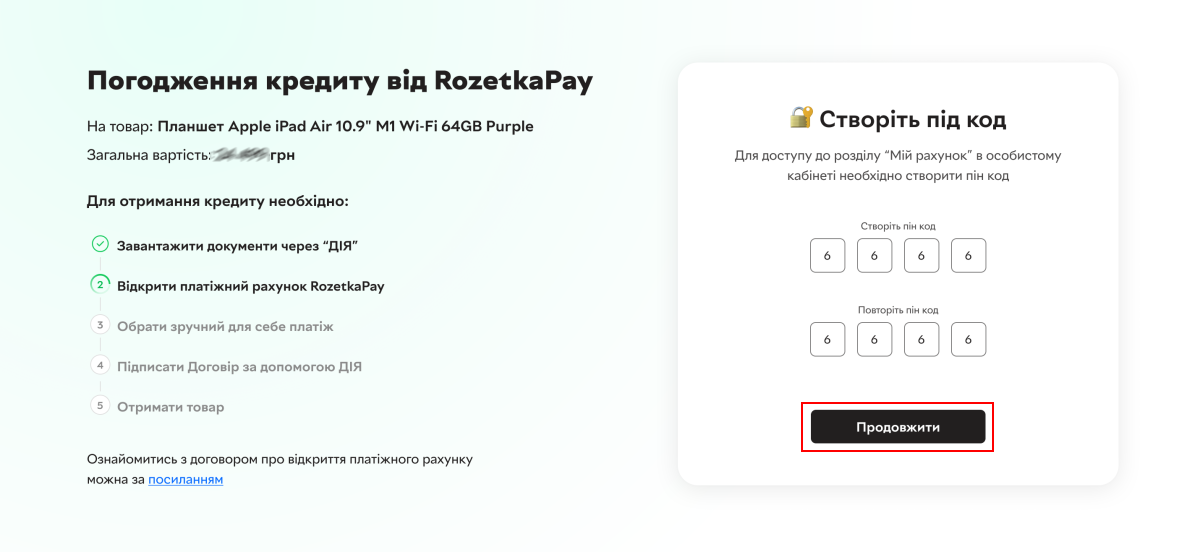Select second digit of Повторіть пін код
The width and height of the screenshot is (1200, 552).
[x=874, y=339]
